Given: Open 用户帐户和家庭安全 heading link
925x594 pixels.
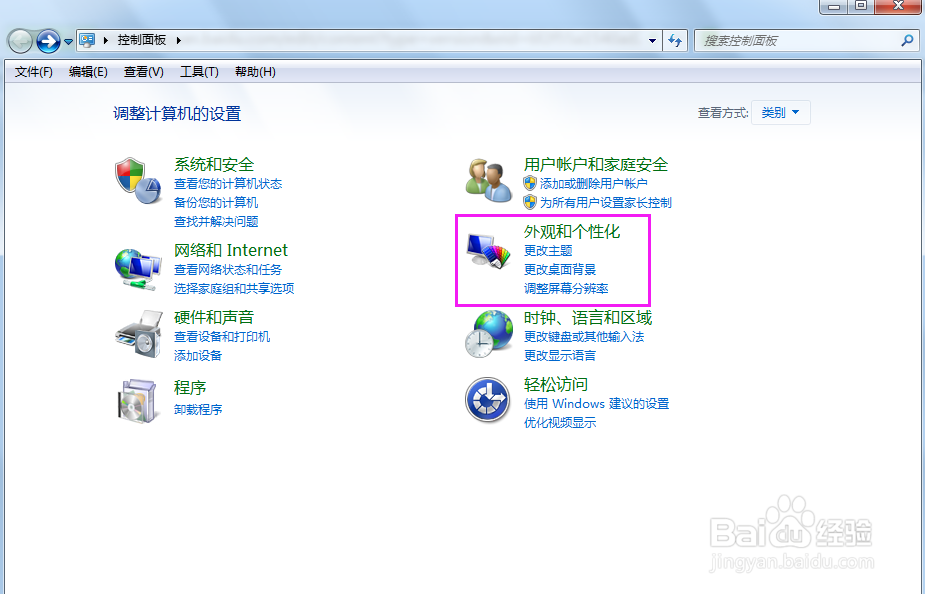Looking at the screenshot, I should 596,164.
